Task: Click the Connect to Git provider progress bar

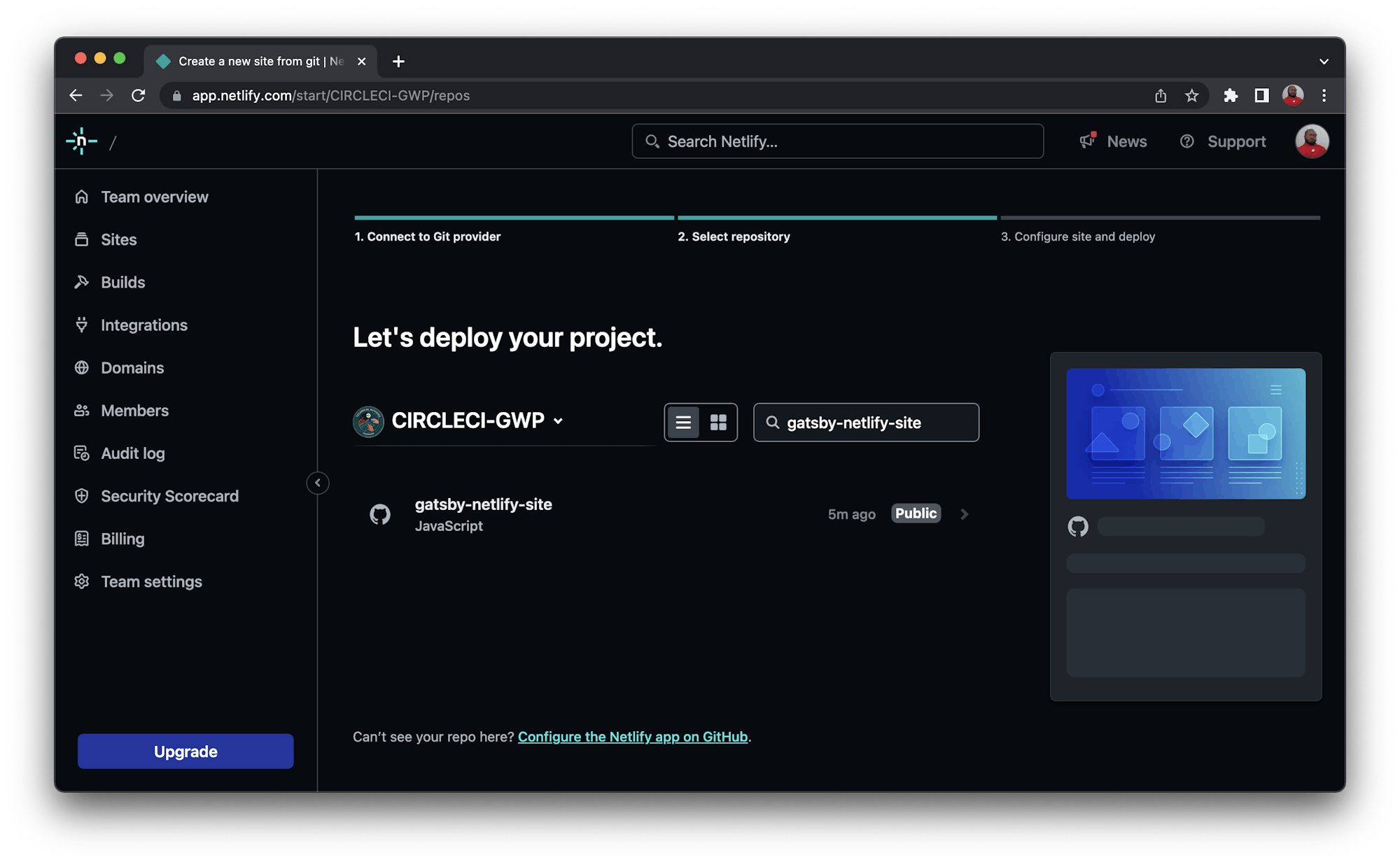Action: point(513,218)
